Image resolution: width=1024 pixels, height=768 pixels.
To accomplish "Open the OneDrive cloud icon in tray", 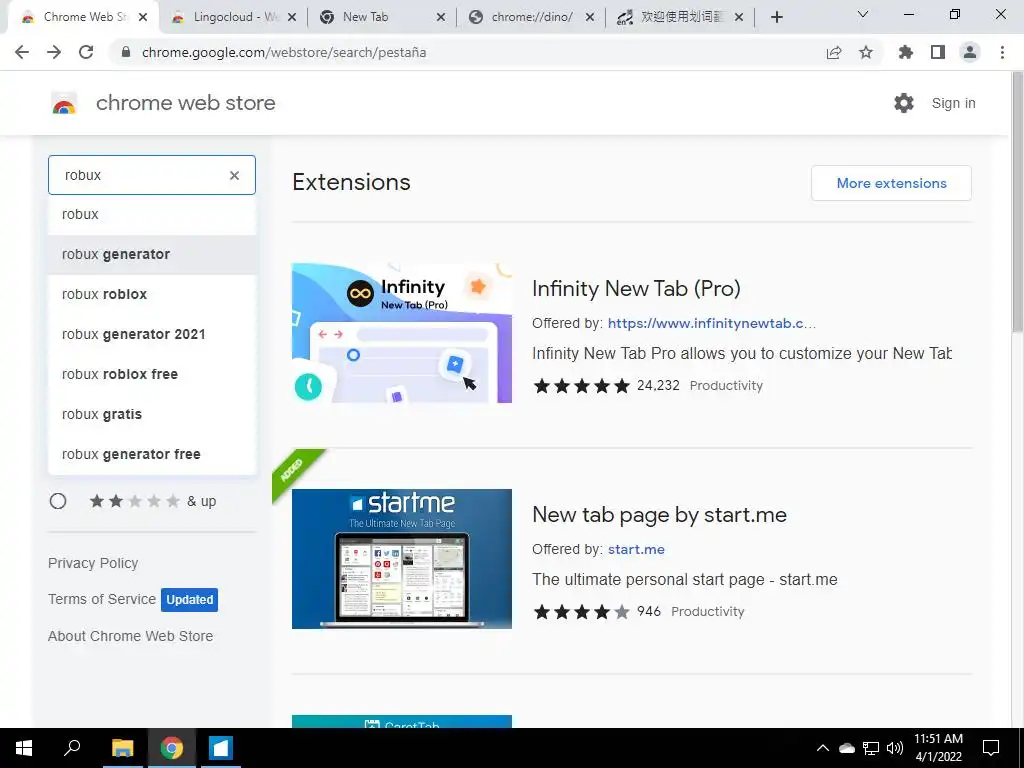I will tap(846, 748).
